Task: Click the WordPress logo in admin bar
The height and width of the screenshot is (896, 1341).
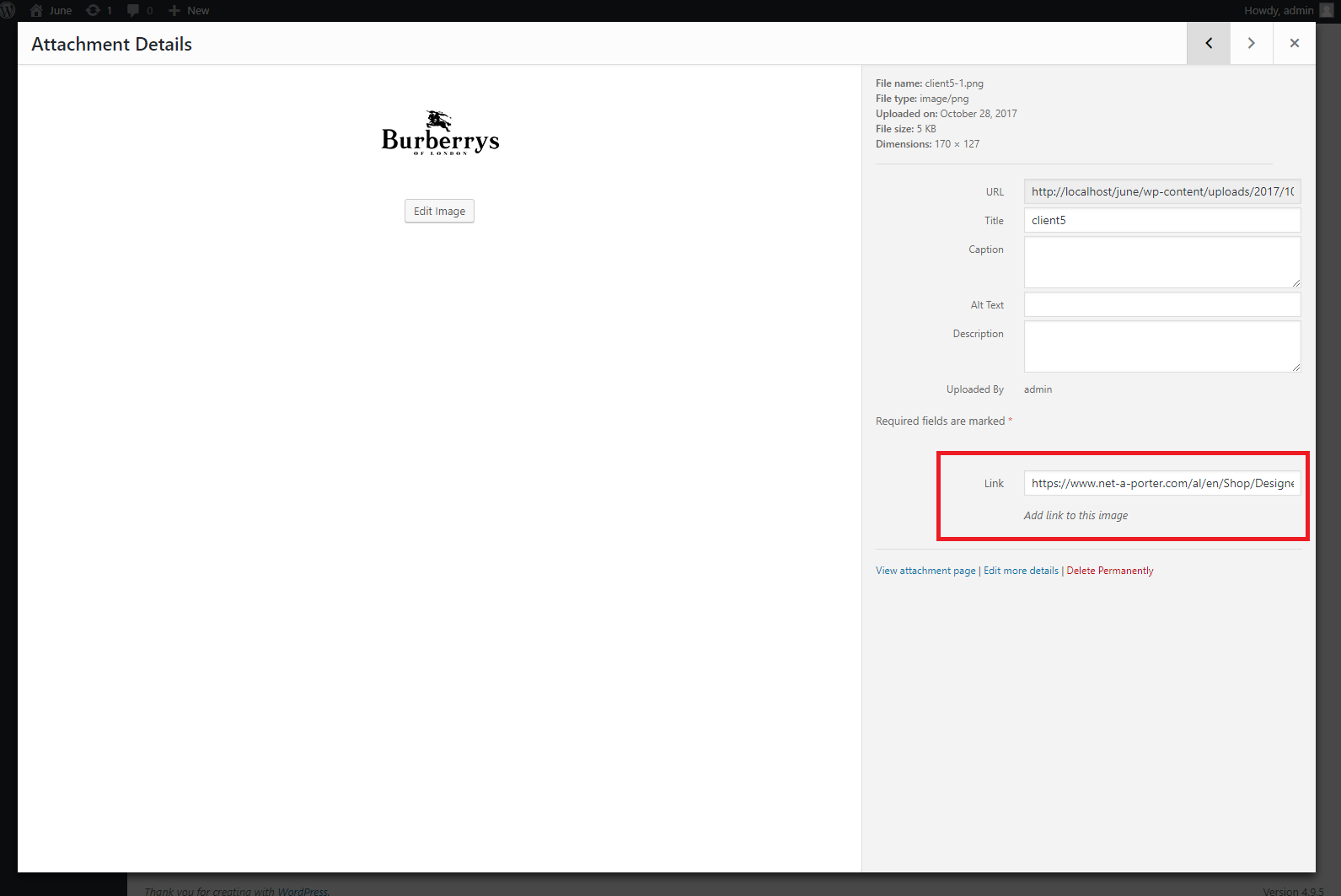Action: click(8, 10)
